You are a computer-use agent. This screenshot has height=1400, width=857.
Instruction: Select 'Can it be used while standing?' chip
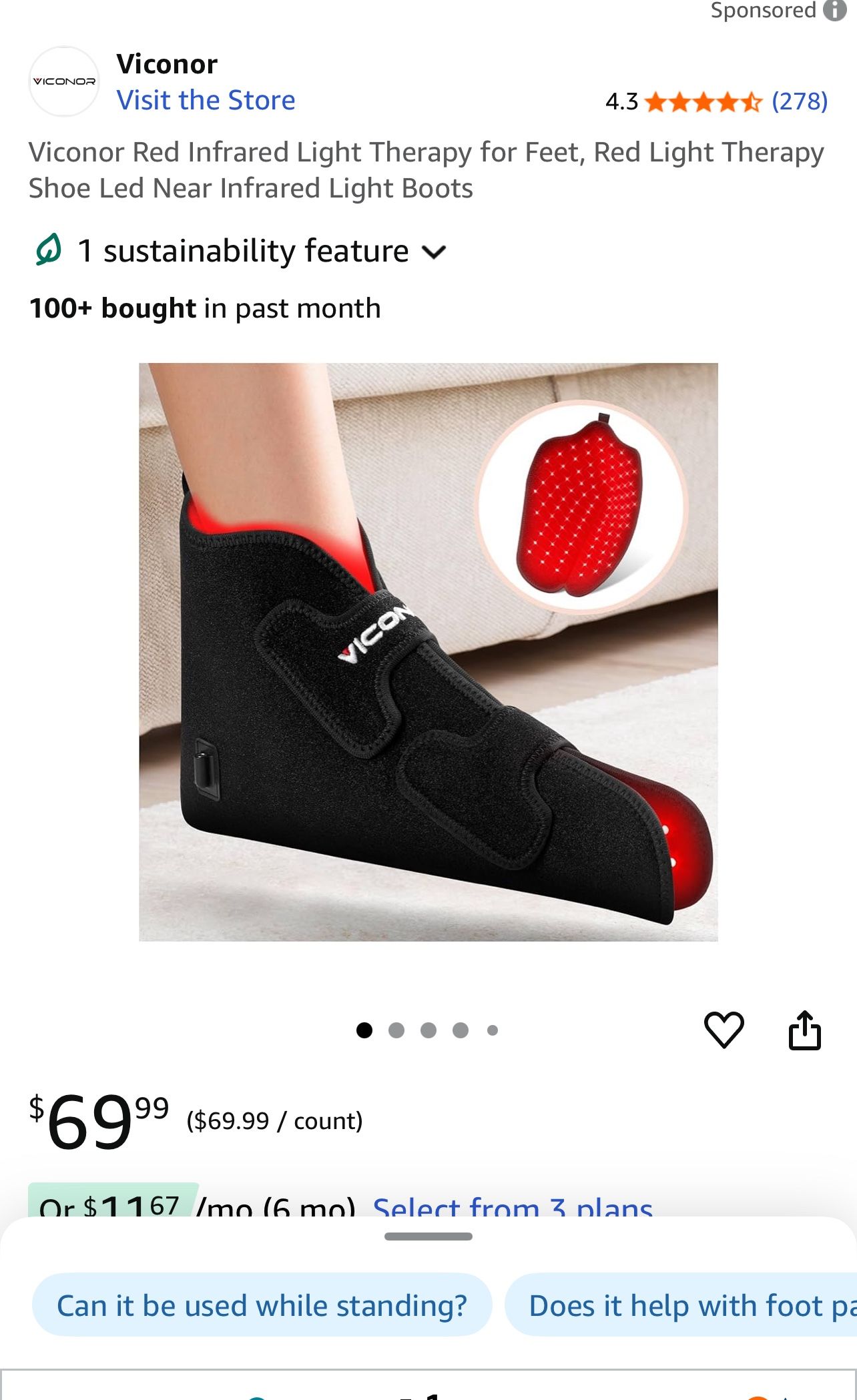(x=262, y=1305)
